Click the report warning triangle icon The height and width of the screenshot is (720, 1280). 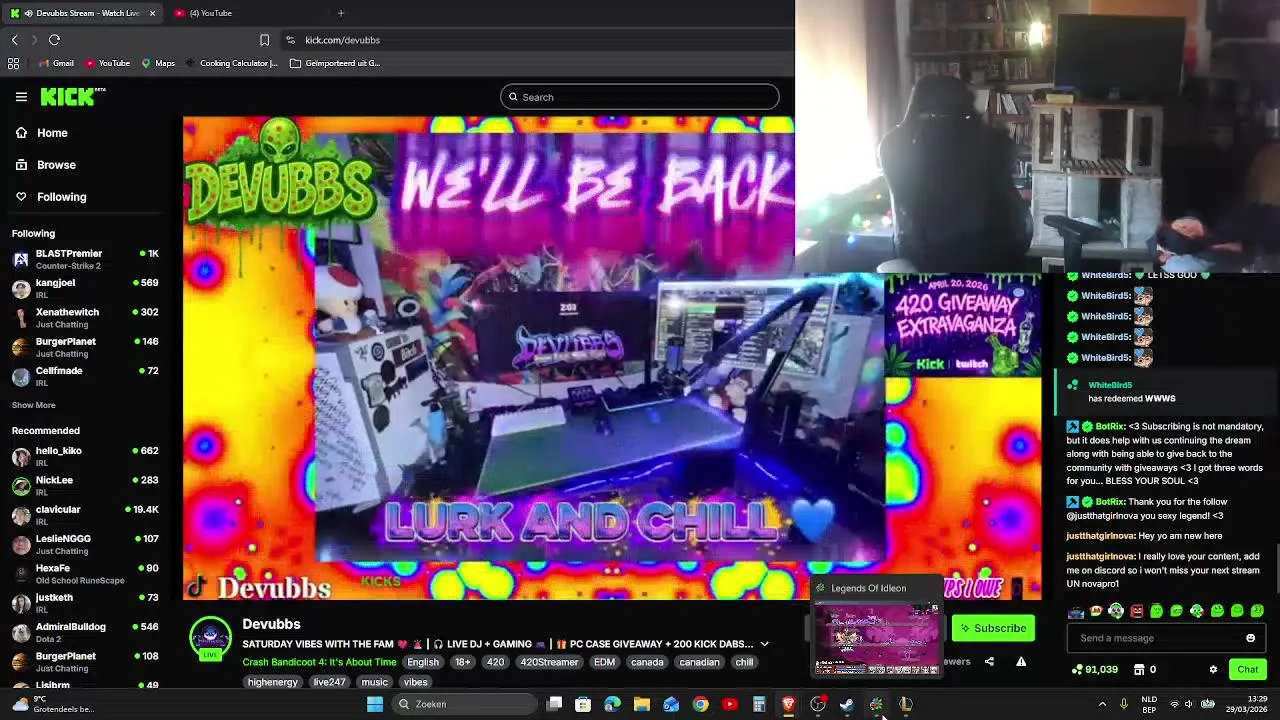[x=1021, y=661]
